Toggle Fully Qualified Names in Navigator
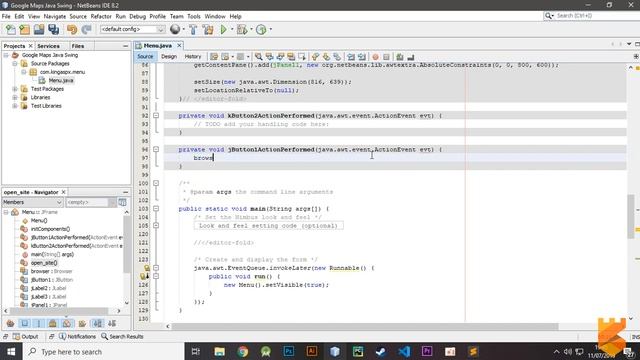 pyautogui.click(x=82, y=323)
